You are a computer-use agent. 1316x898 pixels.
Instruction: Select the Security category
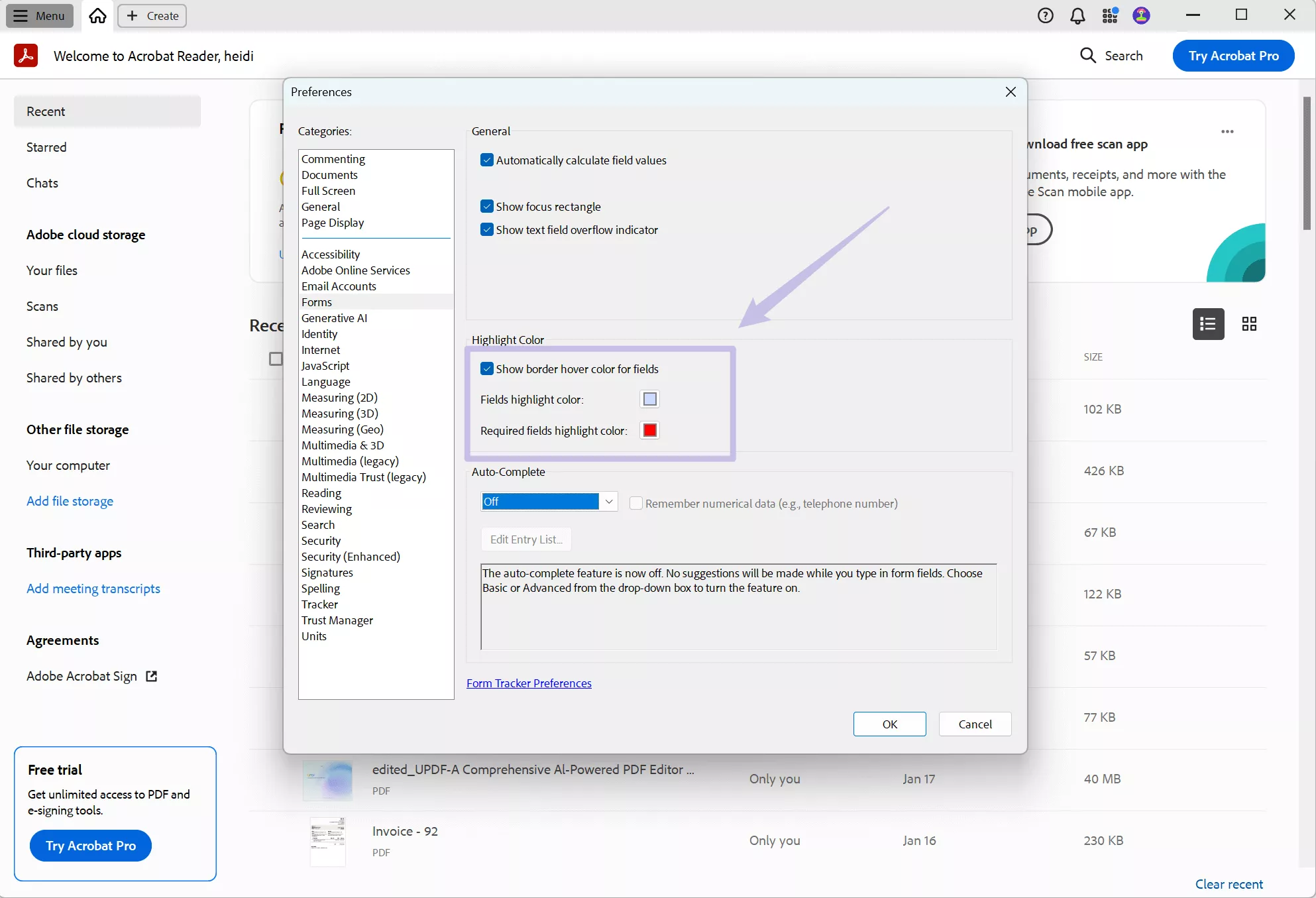[321, 541]
